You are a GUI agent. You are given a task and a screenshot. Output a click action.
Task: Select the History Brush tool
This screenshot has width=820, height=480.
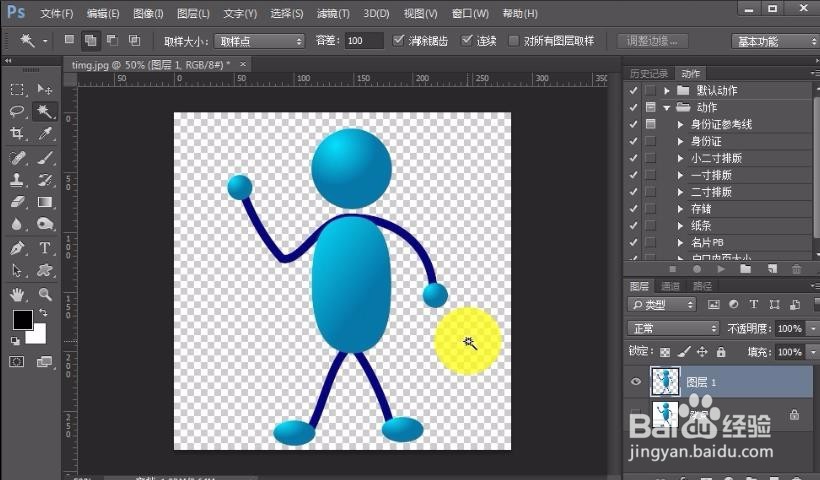pos(44,180)
